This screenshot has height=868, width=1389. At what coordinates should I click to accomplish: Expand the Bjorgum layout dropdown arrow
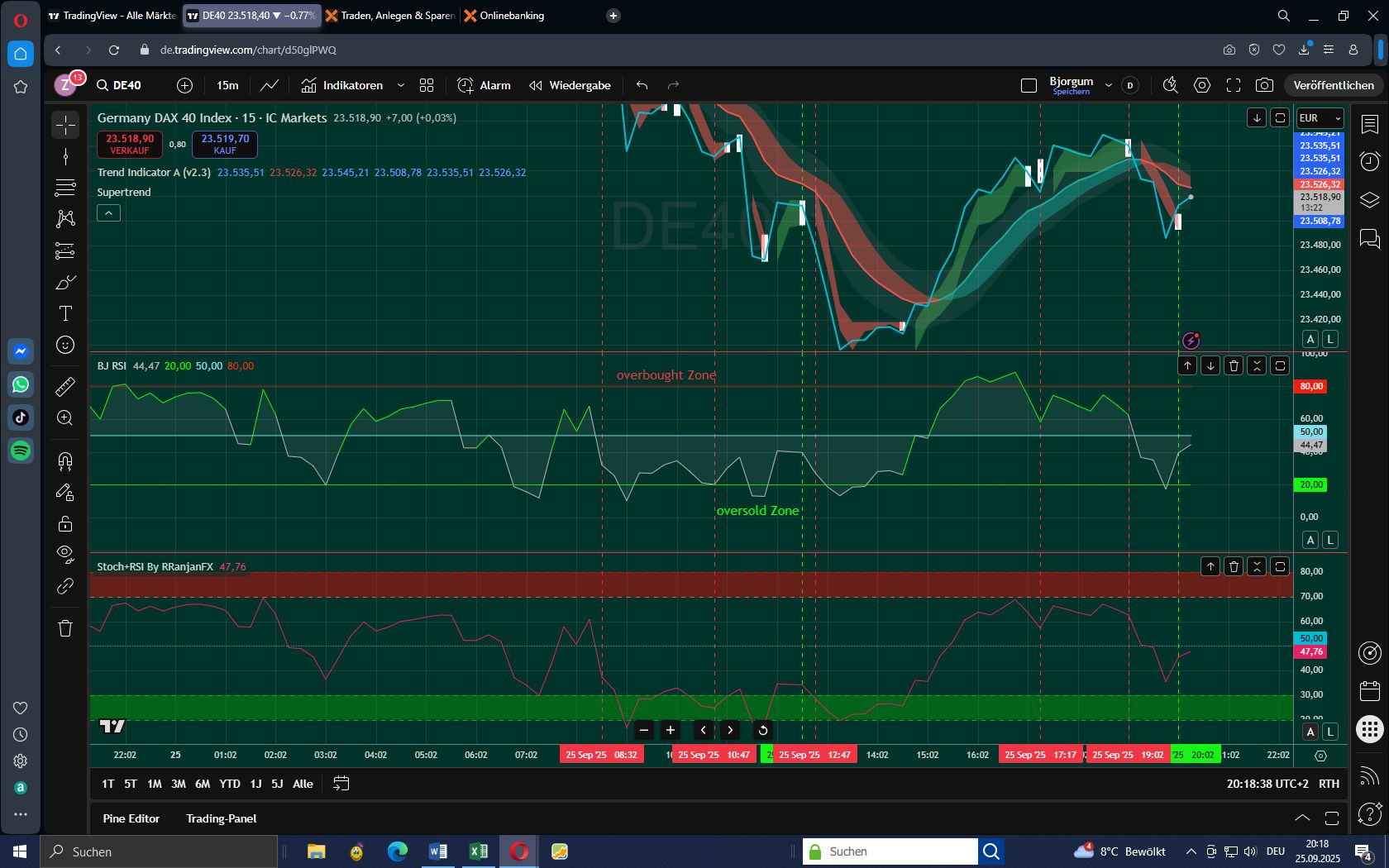pos(1108,85)
